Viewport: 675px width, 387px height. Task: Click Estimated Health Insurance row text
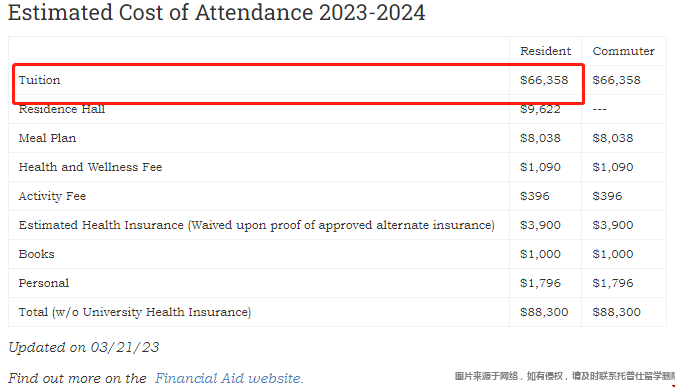pos(257,225)
